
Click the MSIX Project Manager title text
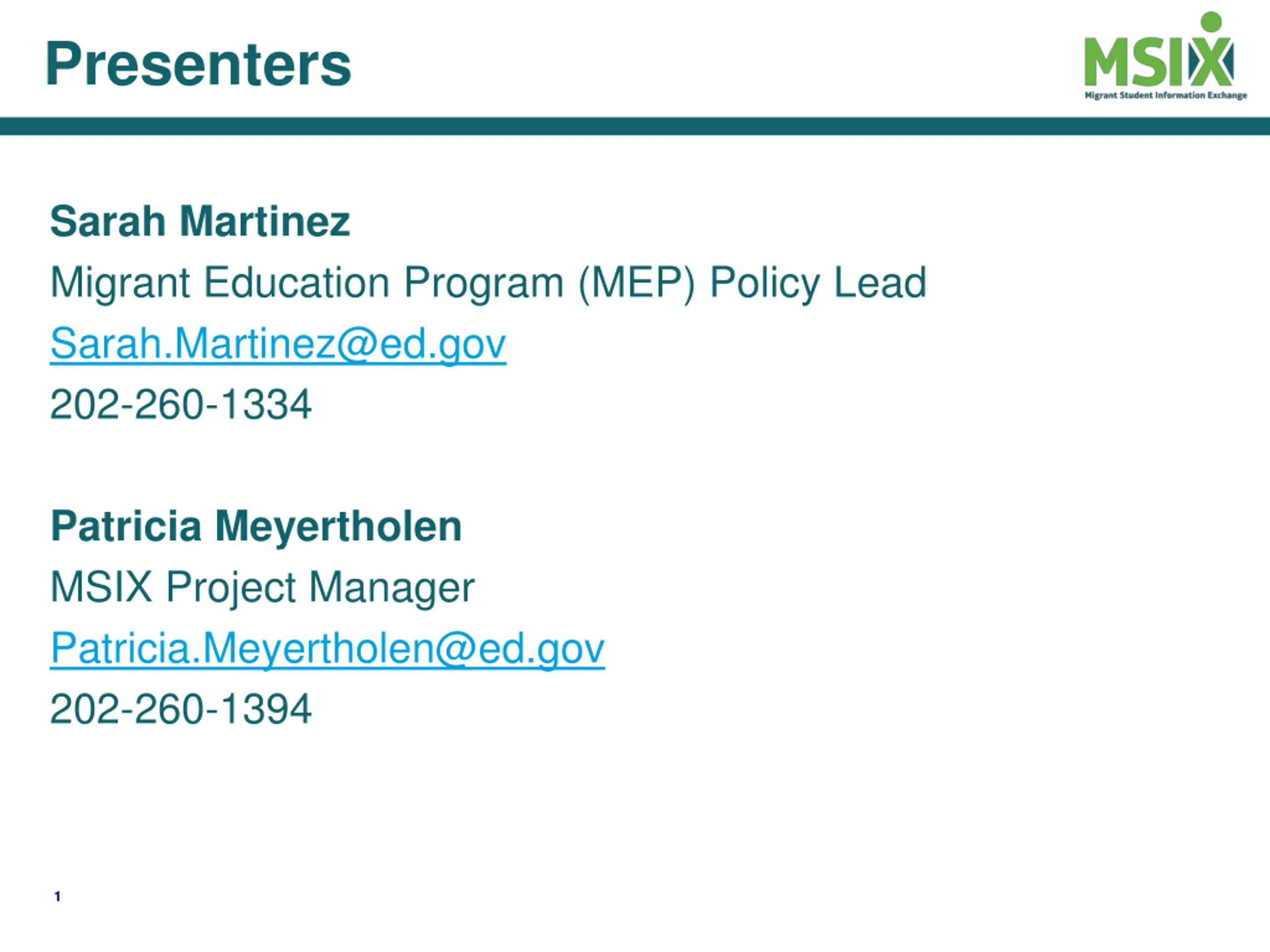[262, 587]
